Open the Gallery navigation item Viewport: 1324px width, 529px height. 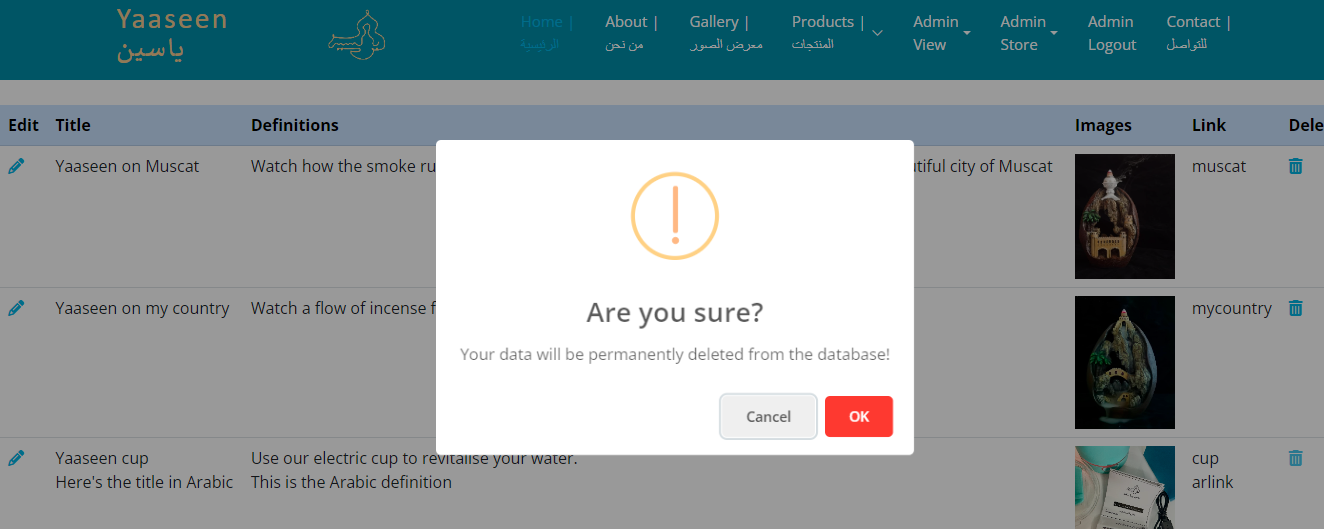coord(724,32)
